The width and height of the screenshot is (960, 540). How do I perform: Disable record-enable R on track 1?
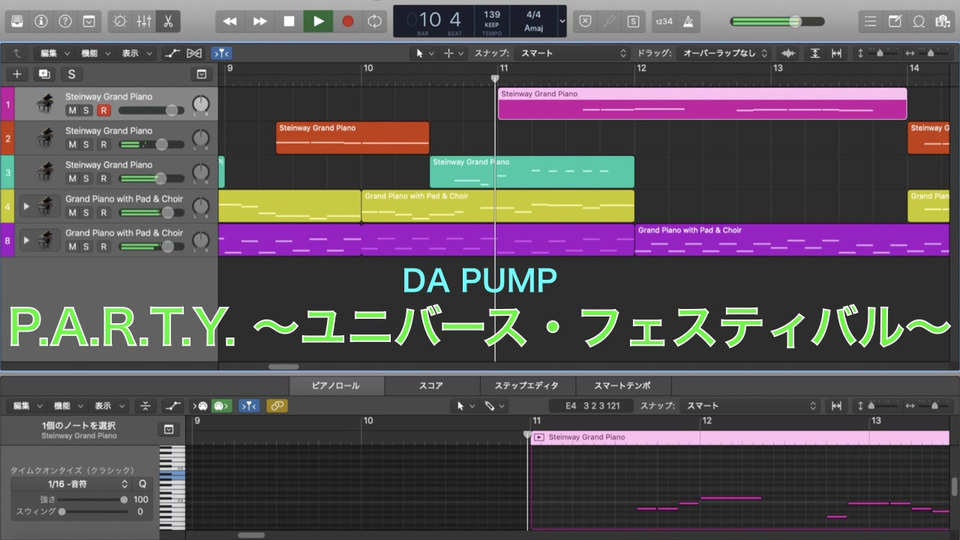[x=103, y=110]
